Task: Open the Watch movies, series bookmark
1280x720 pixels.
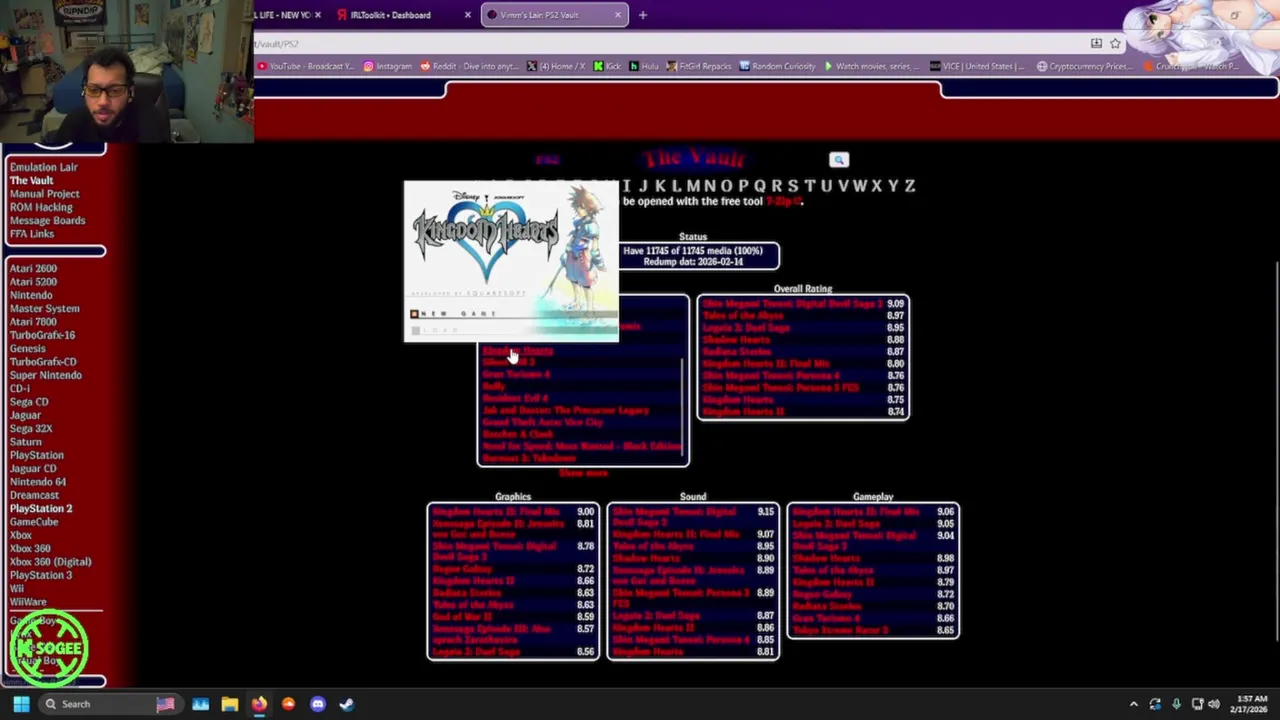Action: point(872,66)
